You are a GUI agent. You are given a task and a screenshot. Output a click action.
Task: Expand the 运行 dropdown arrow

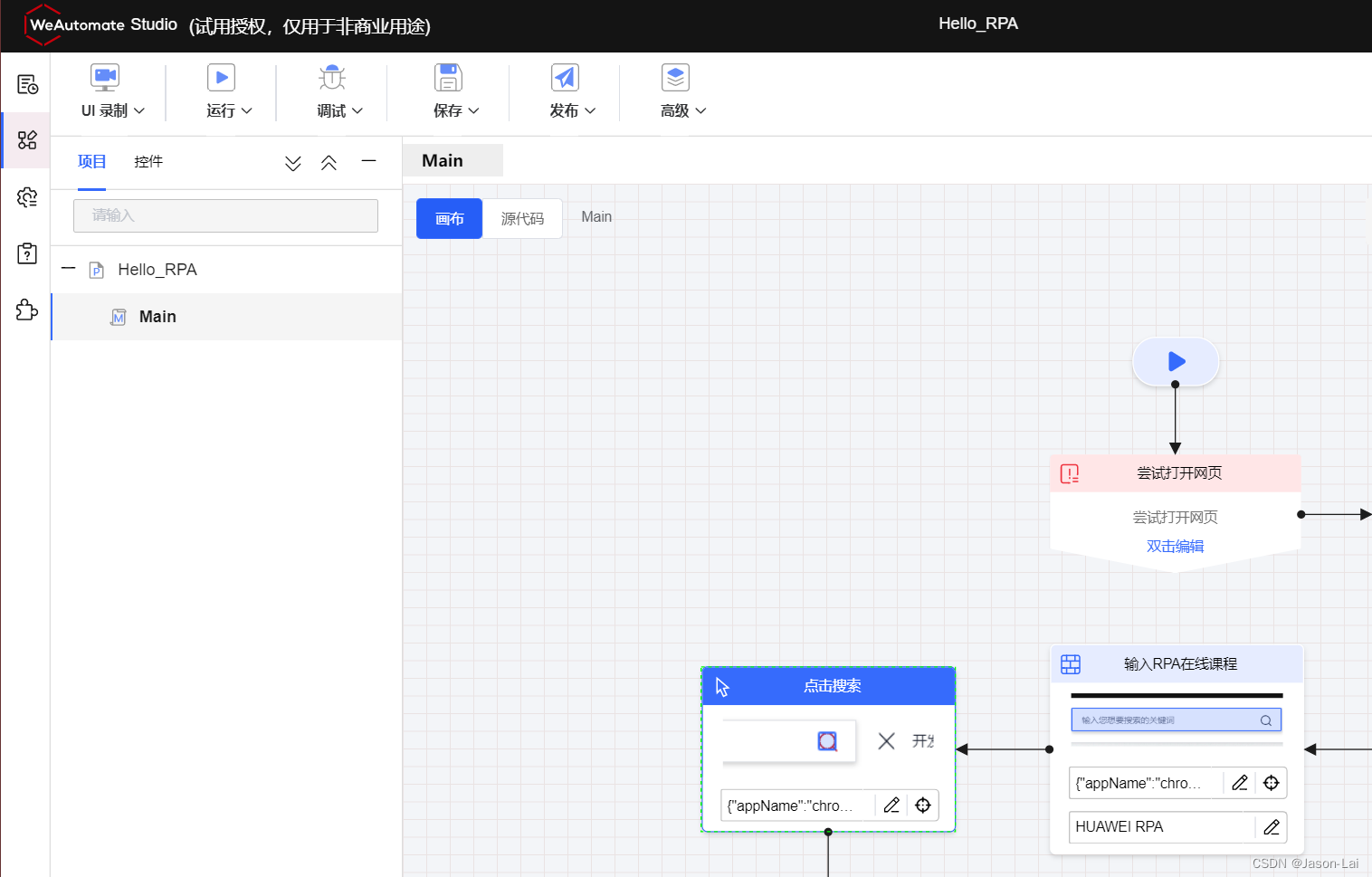coord(247,110)
